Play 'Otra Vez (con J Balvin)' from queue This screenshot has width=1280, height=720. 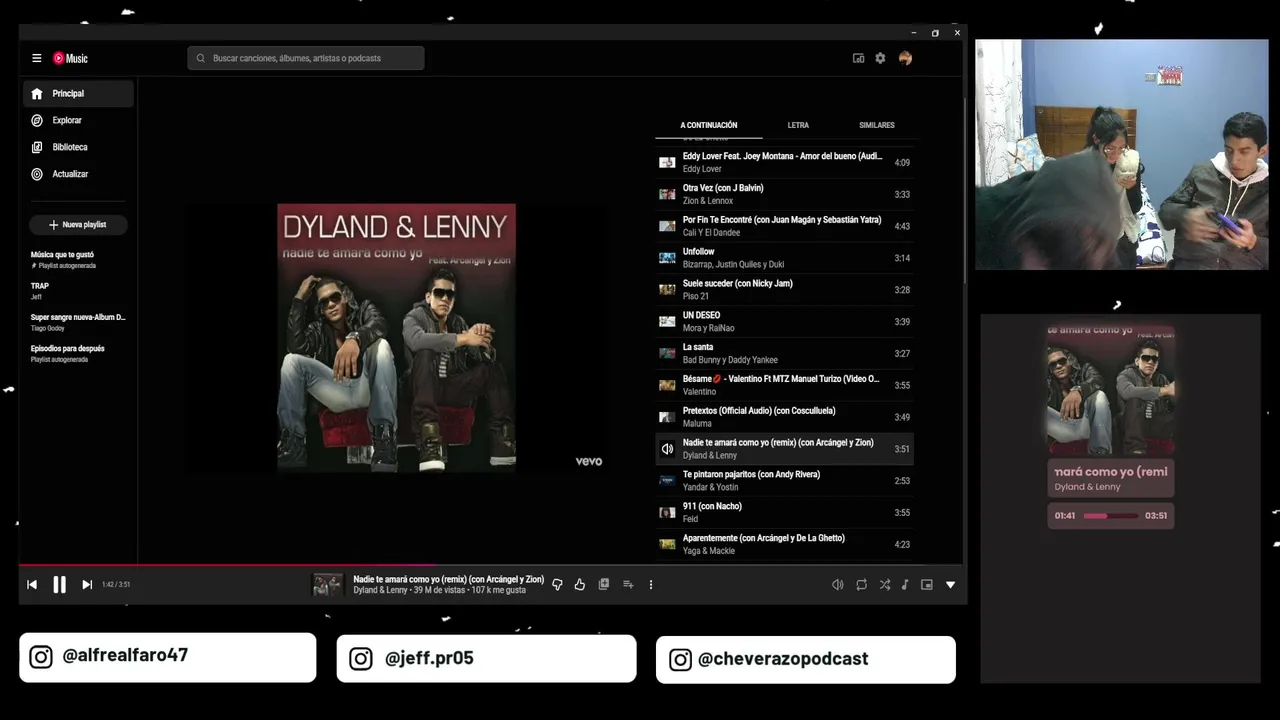coord(784,194)
